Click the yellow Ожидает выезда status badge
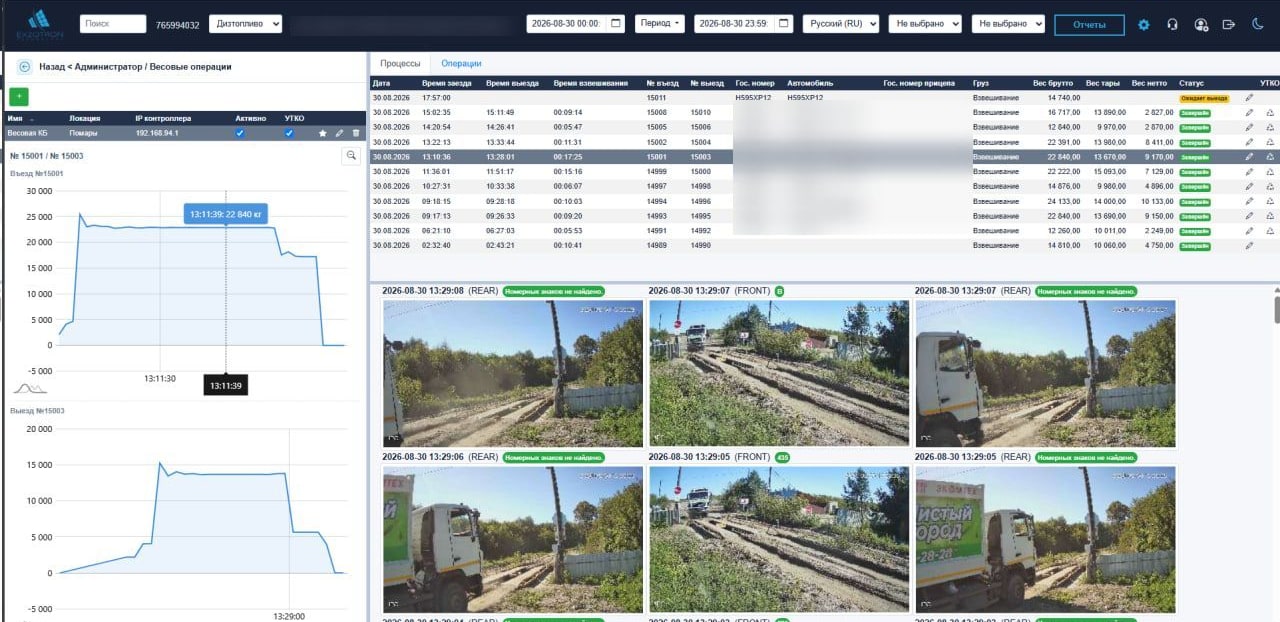Image resolution: width=1280 pixels, height=622 pixels. tap(1203, 98)
